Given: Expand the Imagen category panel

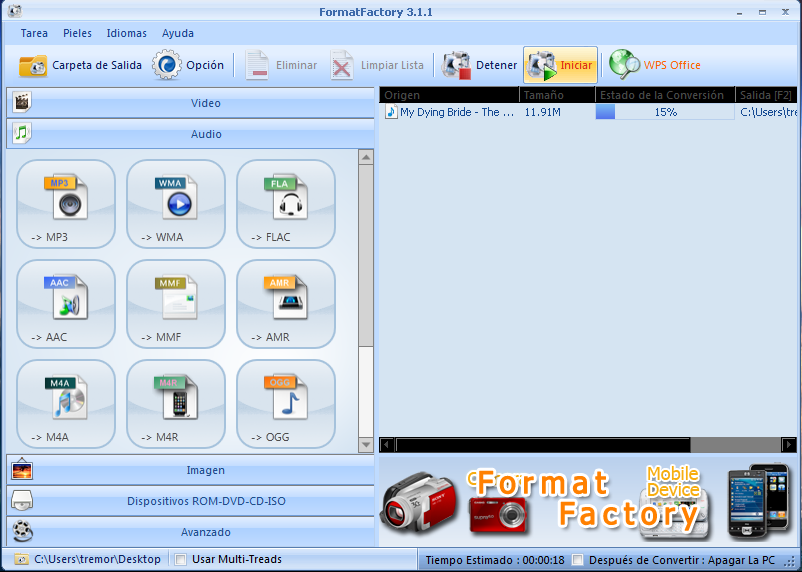Looking at the screenshot, I should (190, 470).
